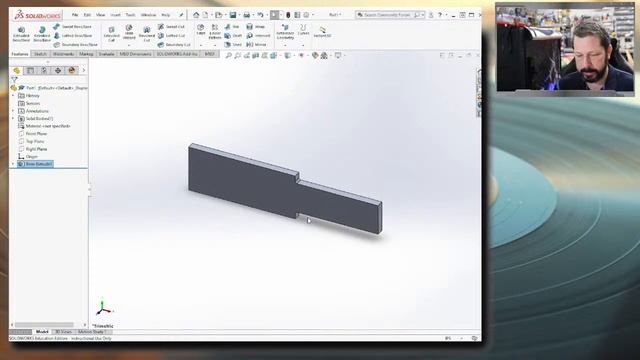Click the Zoom to Fit icon
The width and height of the screenshot is (640, 360).
tap(229, 55)
